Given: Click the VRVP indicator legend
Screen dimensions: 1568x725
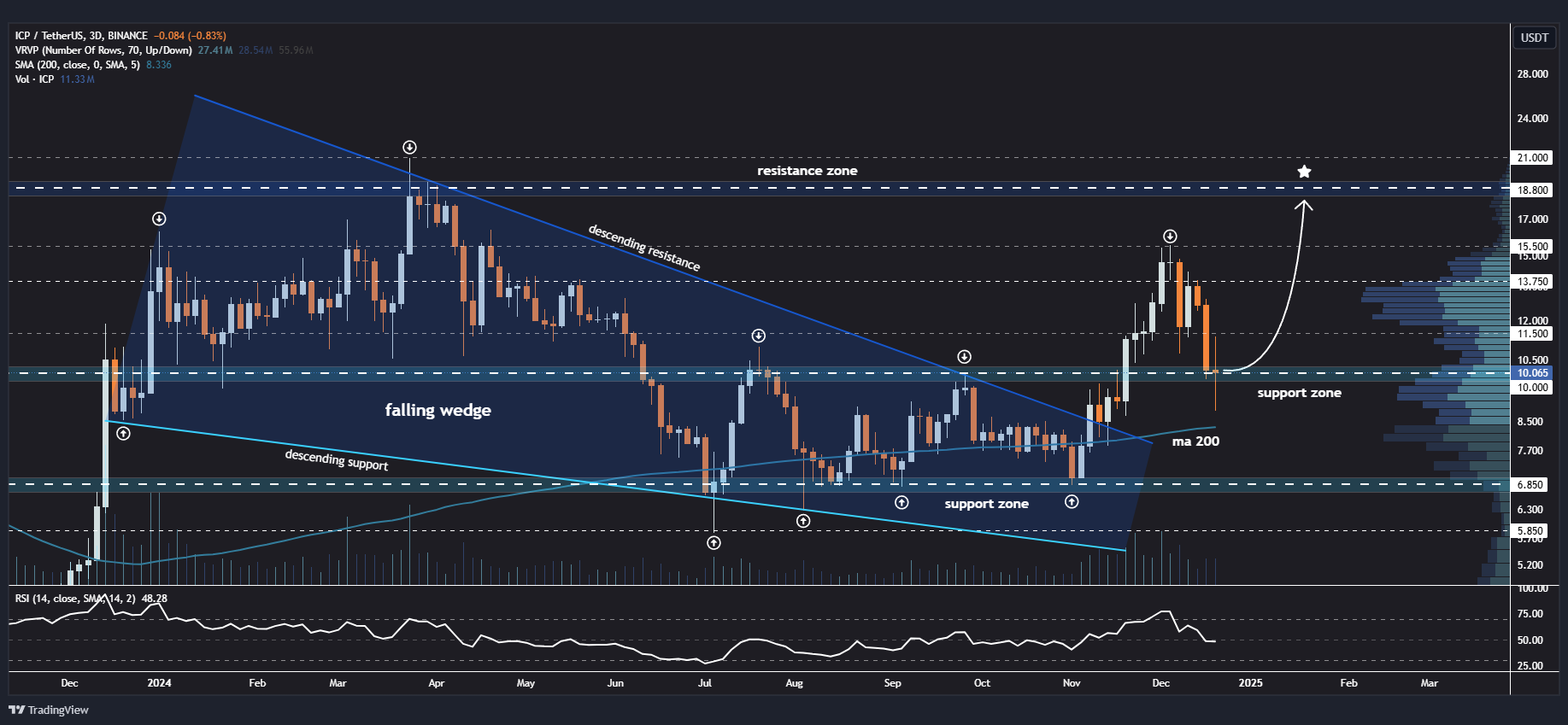Looking at the screenshot, I should [x=103, y=50].
